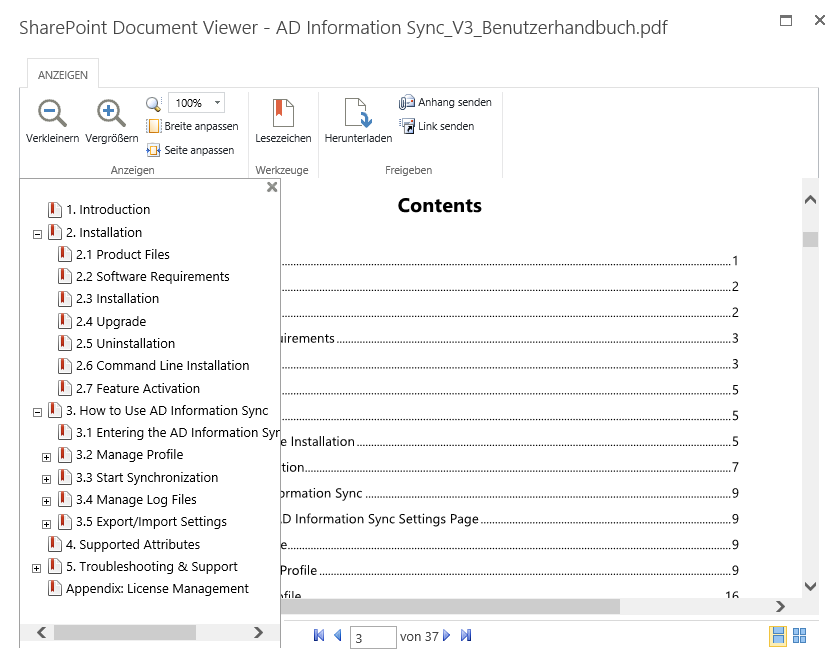Fit width with Breite anpassen
The image size is (839, 650).
coord(192,126)
